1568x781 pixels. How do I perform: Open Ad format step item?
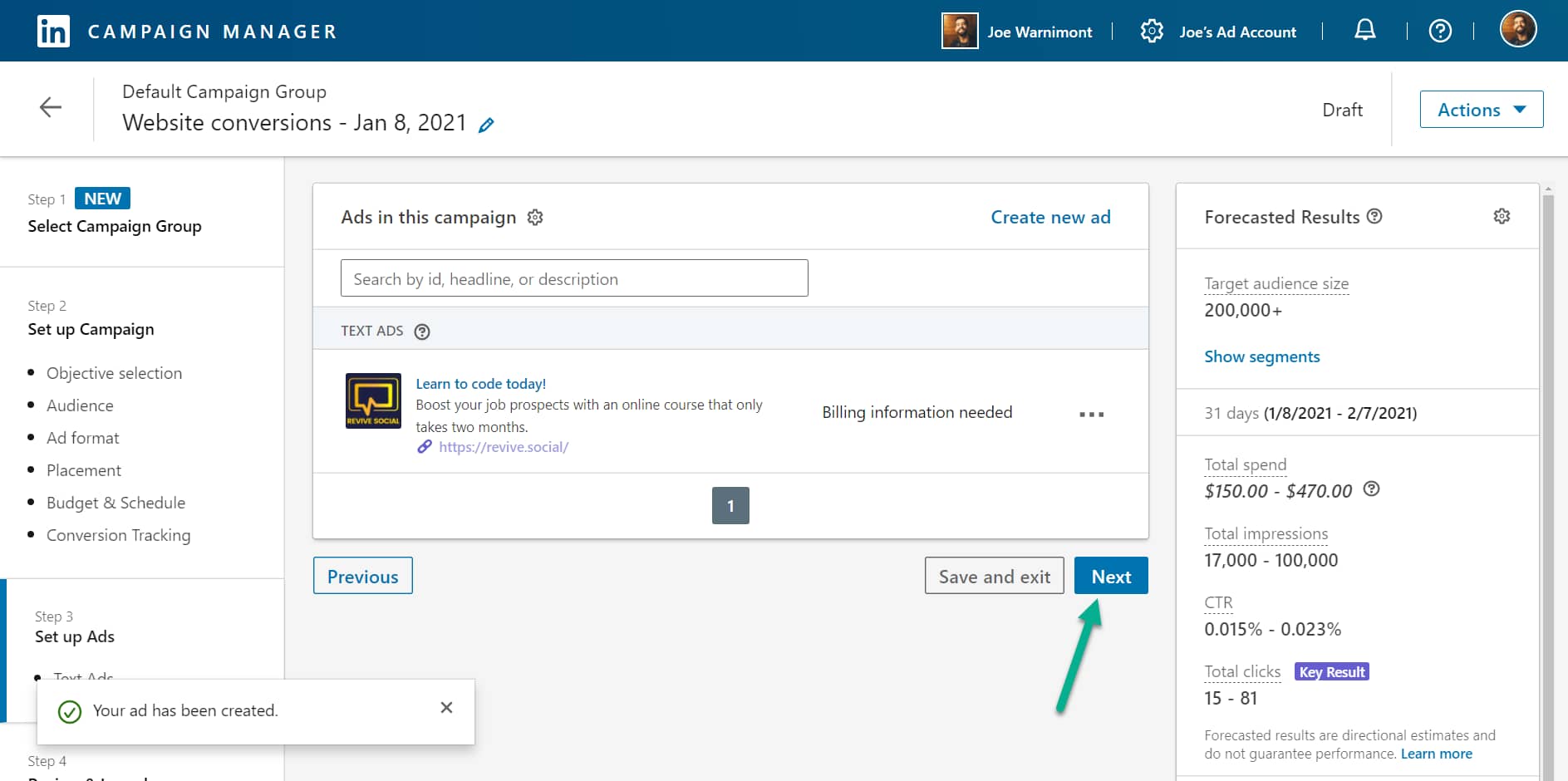[x=82, y=438]
